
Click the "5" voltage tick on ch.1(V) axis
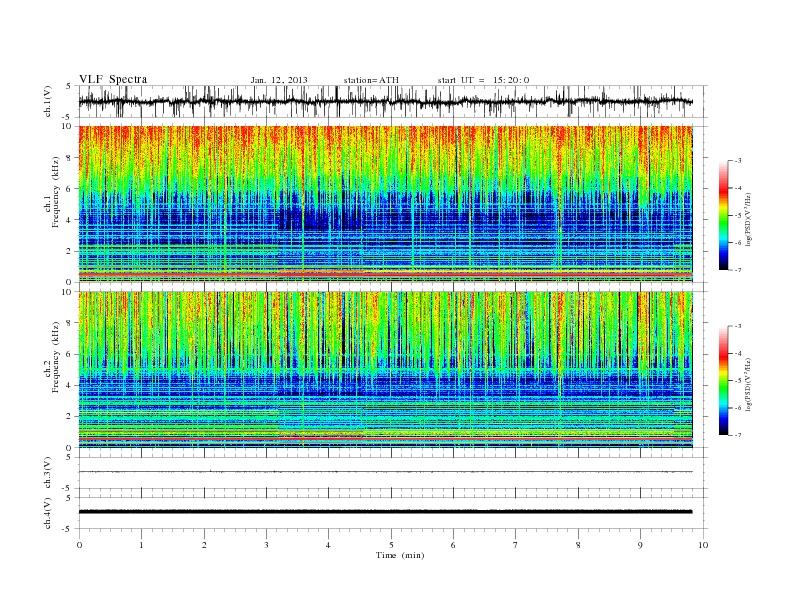coord(70,86)
